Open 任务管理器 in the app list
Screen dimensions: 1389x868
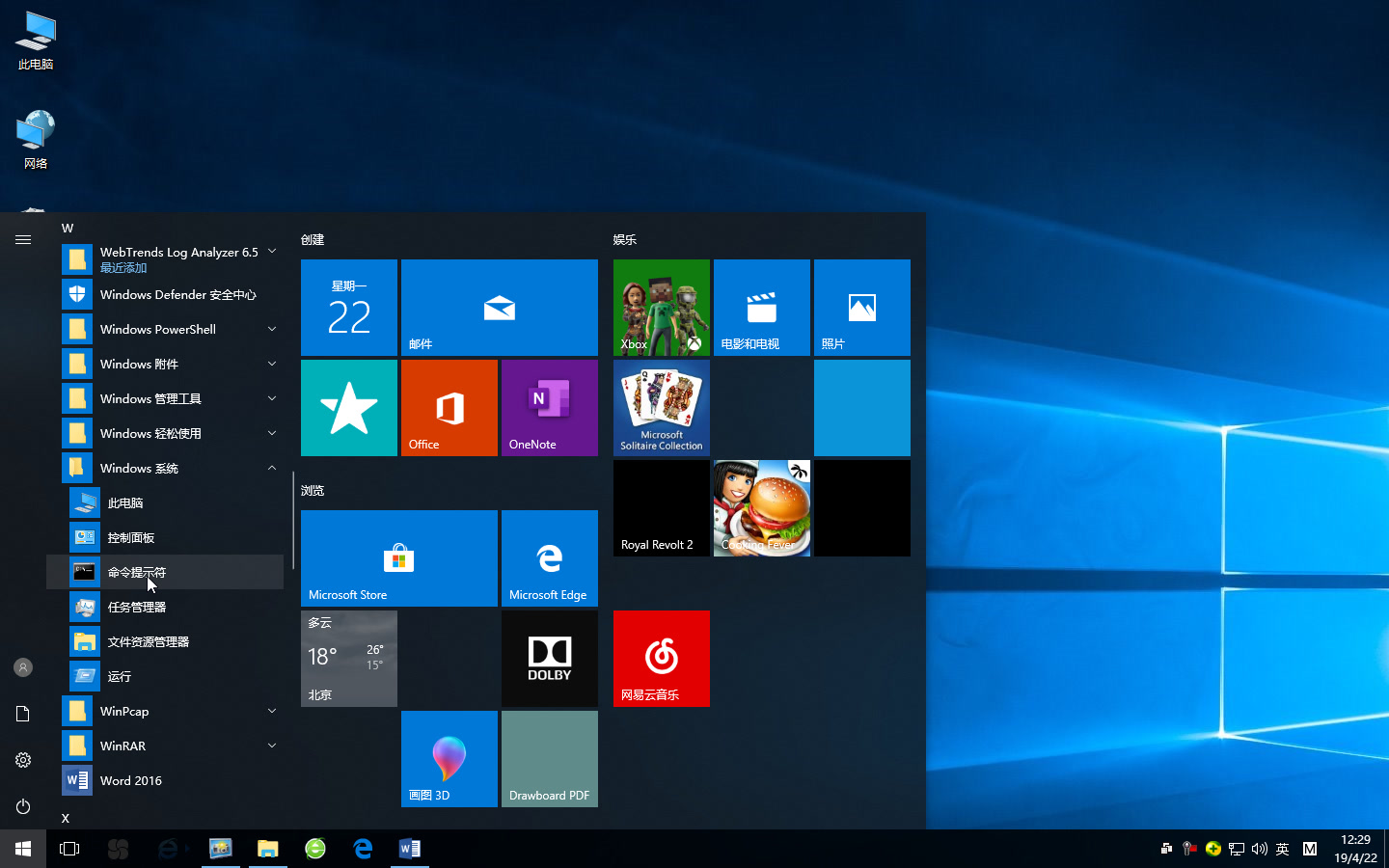(x=165, y=607)
